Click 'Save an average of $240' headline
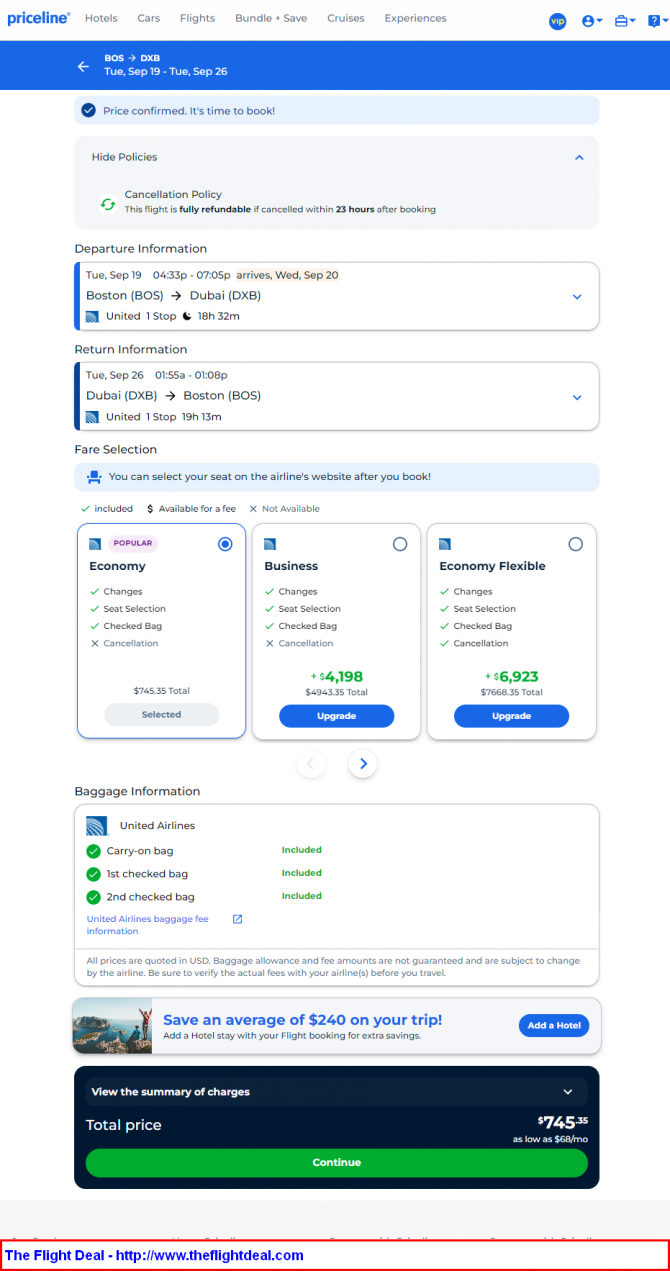This screenshot has width=670, height=1271. point(302,1020)
